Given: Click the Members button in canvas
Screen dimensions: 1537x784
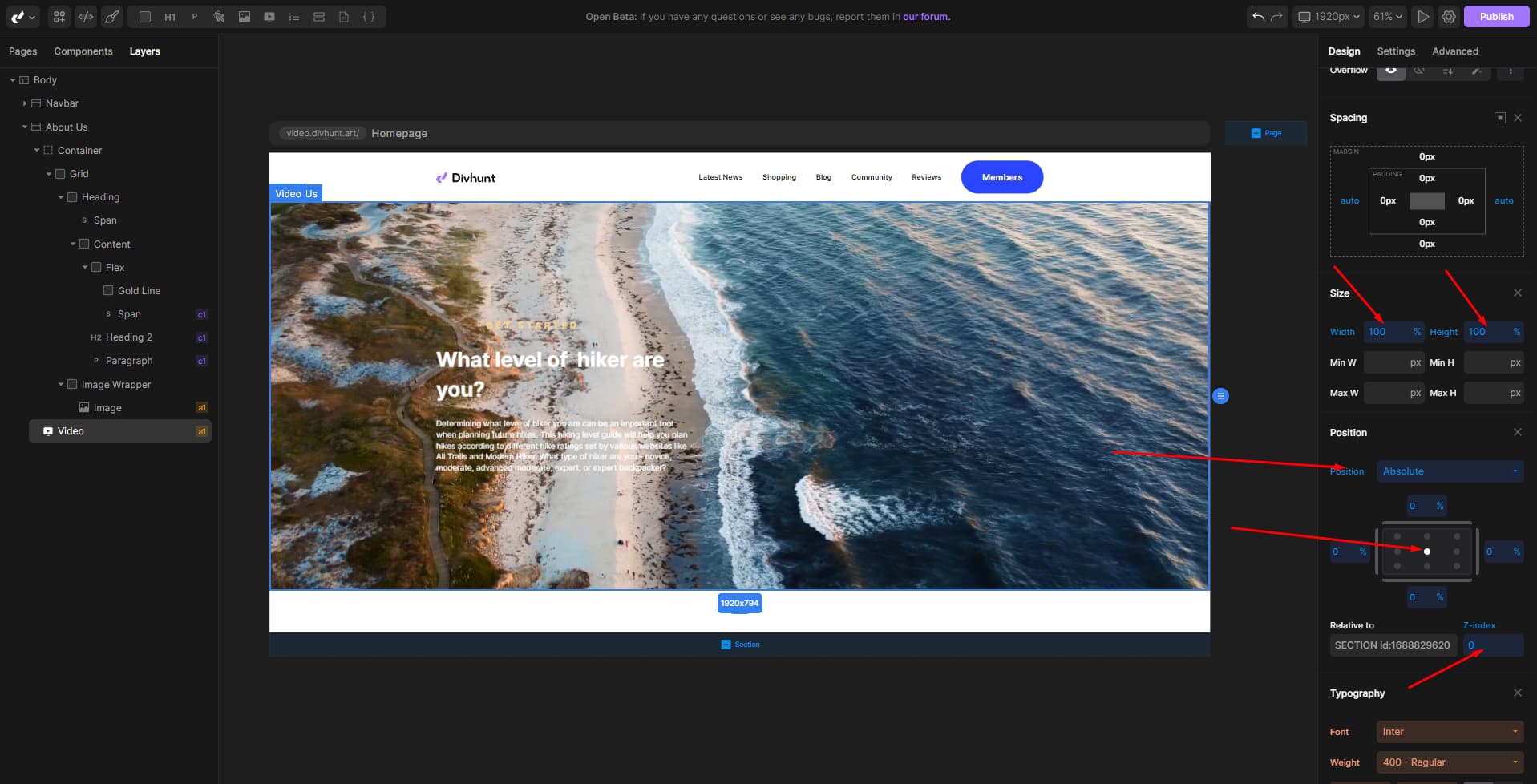Looking at the screenshot, I should 1001,177.
